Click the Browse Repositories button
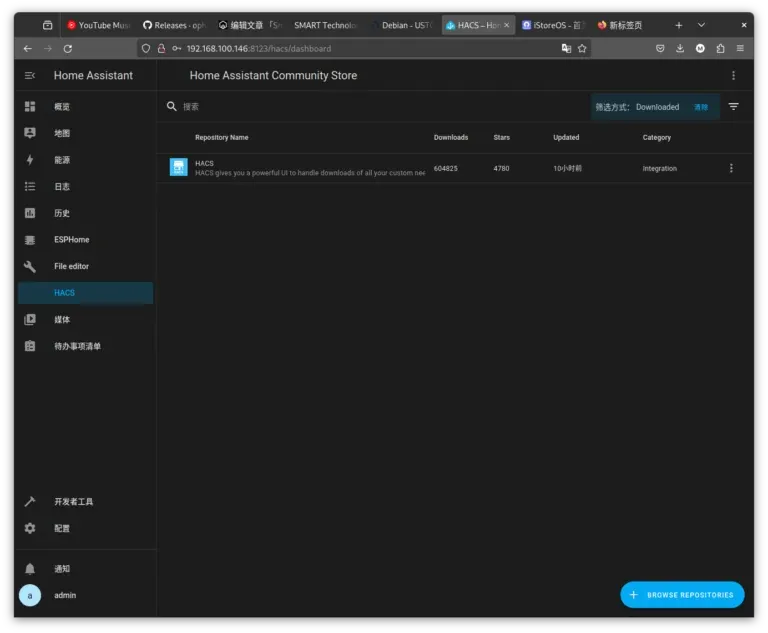 click(682, 595)
